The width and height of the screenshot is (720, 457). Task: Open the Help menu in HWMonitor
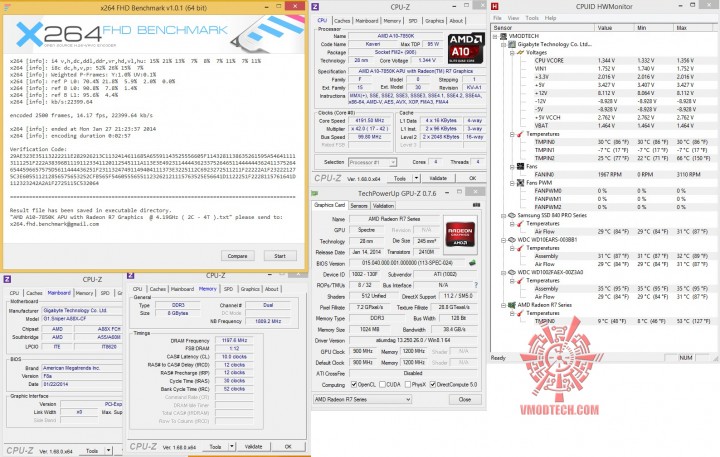550,18
